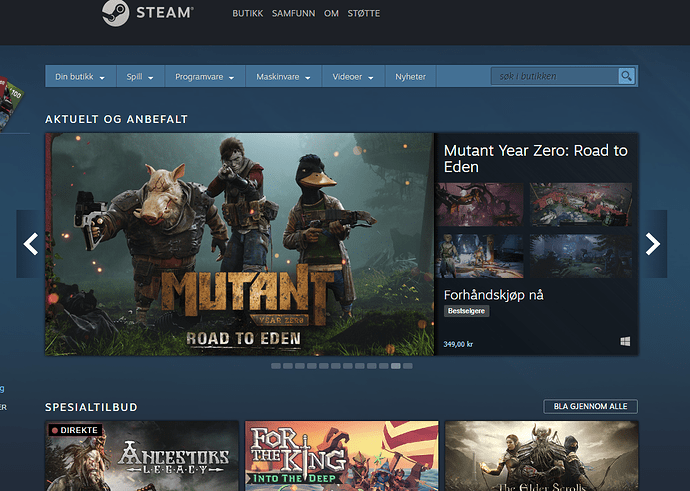View the campfire character screenshot thumbnail
690x491 pixels.
click(x=480, y=256)
